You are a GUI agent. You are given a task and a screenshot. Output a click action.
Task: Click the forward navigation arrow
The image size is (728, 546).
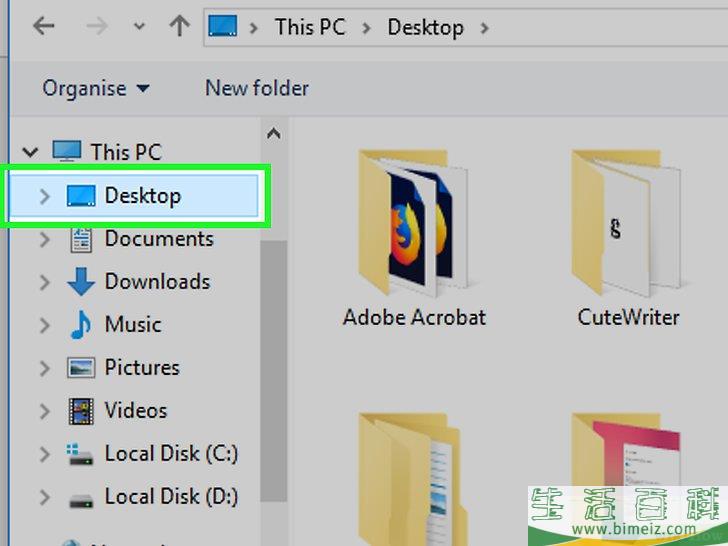click(97, 26)
